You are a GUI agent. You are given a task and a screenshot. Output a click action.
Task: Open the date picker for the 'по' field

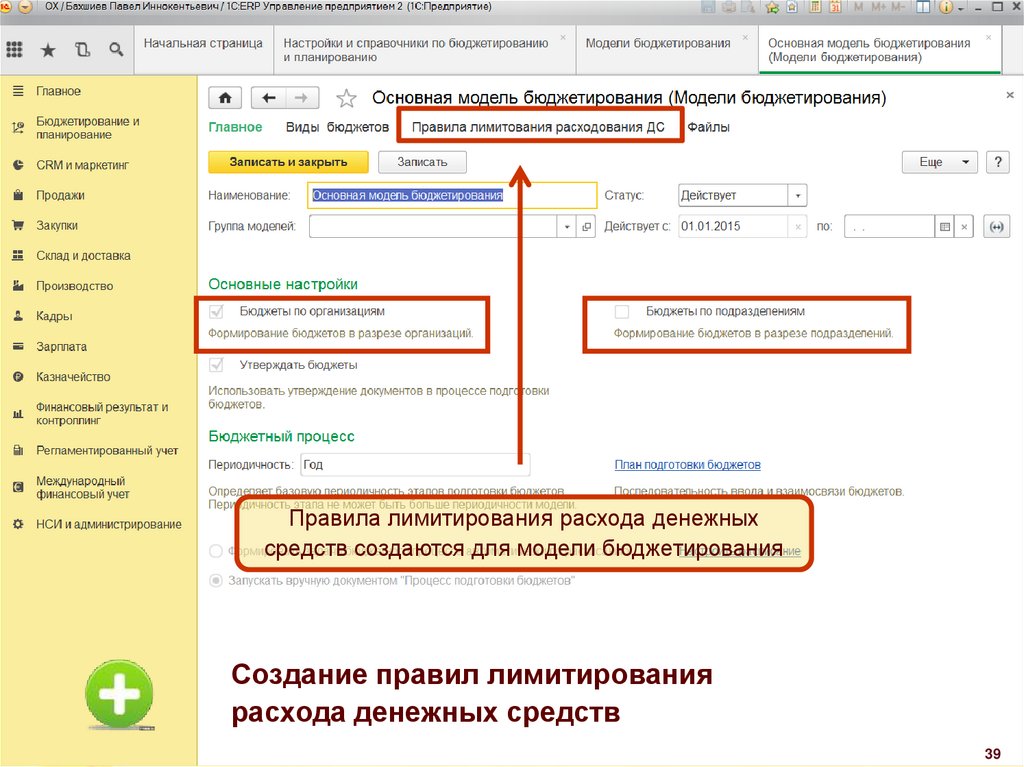(x=944, y=227)
